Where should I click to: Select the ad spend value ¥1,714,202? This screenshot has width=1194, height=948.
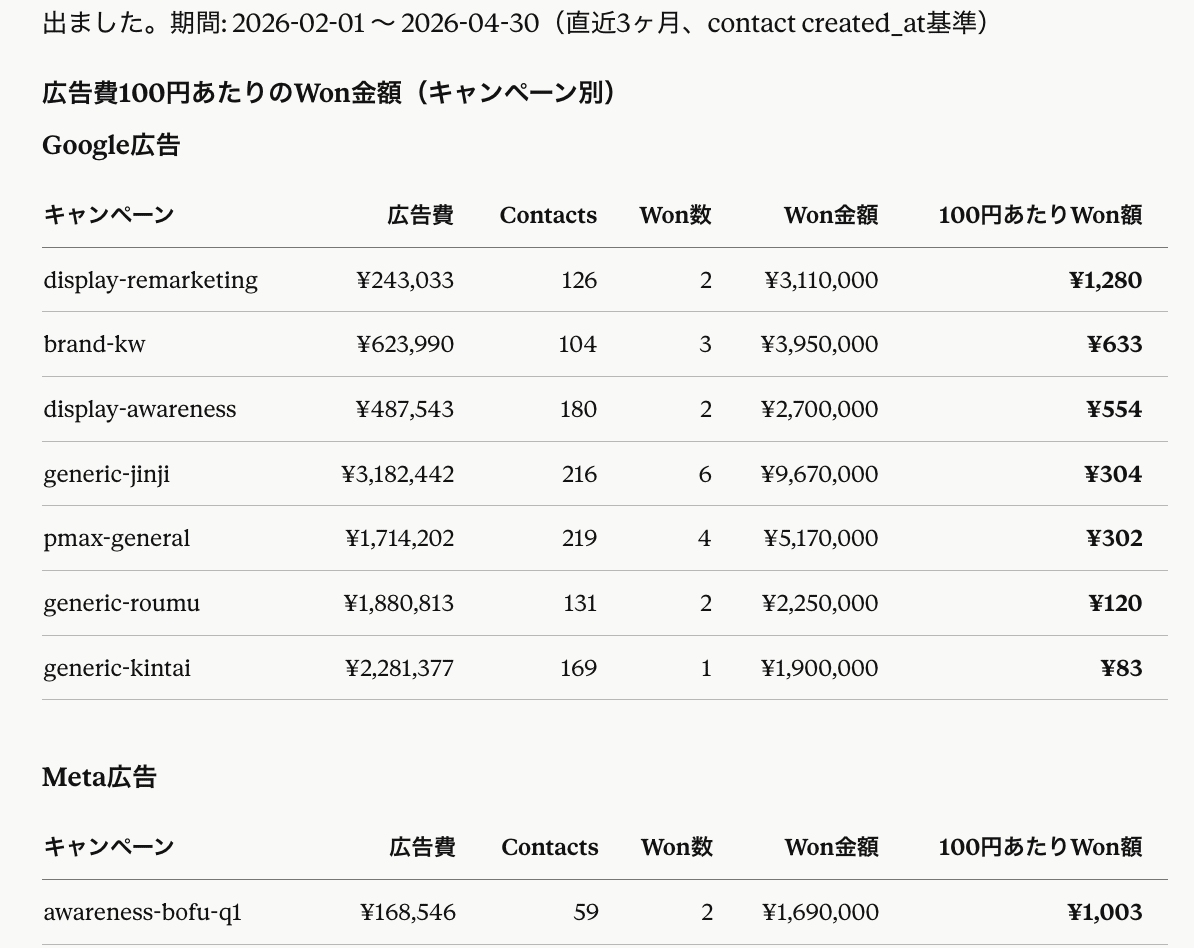[400, 539]
